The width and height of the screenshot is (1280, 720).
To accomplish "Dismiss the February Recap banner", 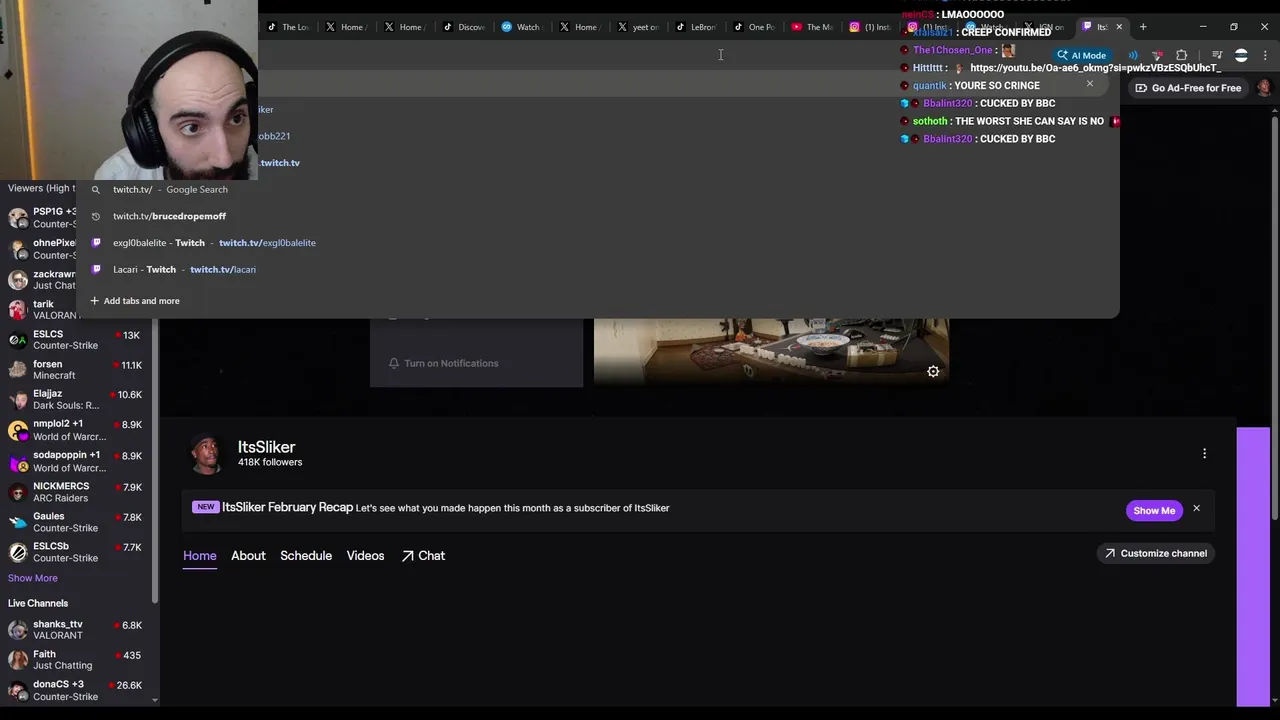I will click(x=1196, y=509).
